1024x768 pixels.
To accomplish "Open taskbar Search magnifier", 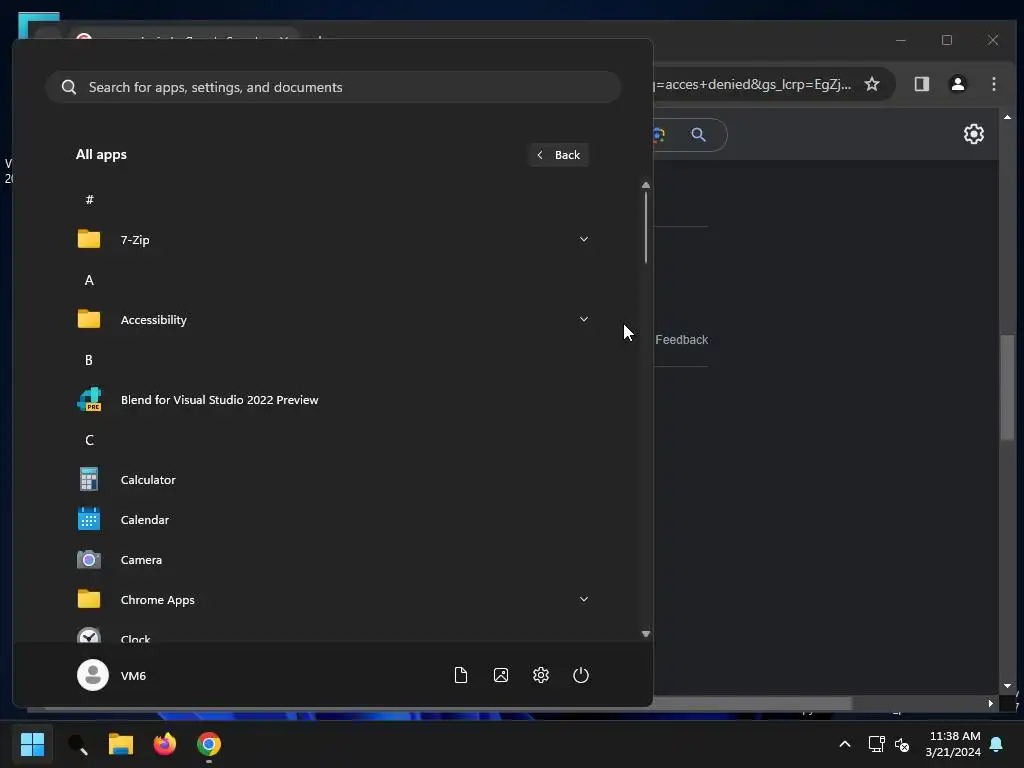I will pyautogui.click(x=78, y=744).
